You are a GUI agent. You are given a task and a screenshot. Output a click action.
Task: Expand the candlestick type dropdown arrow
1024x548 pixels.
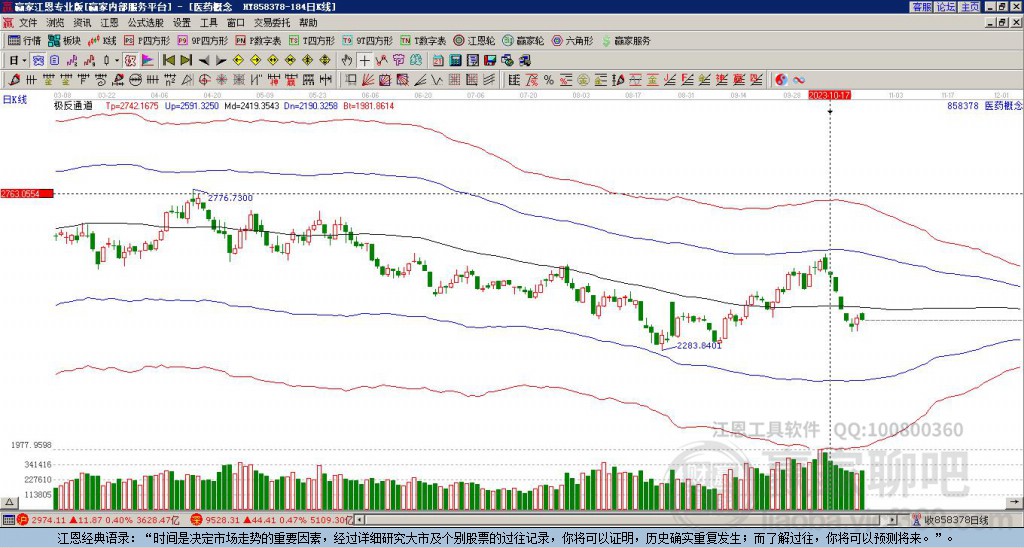117,61
